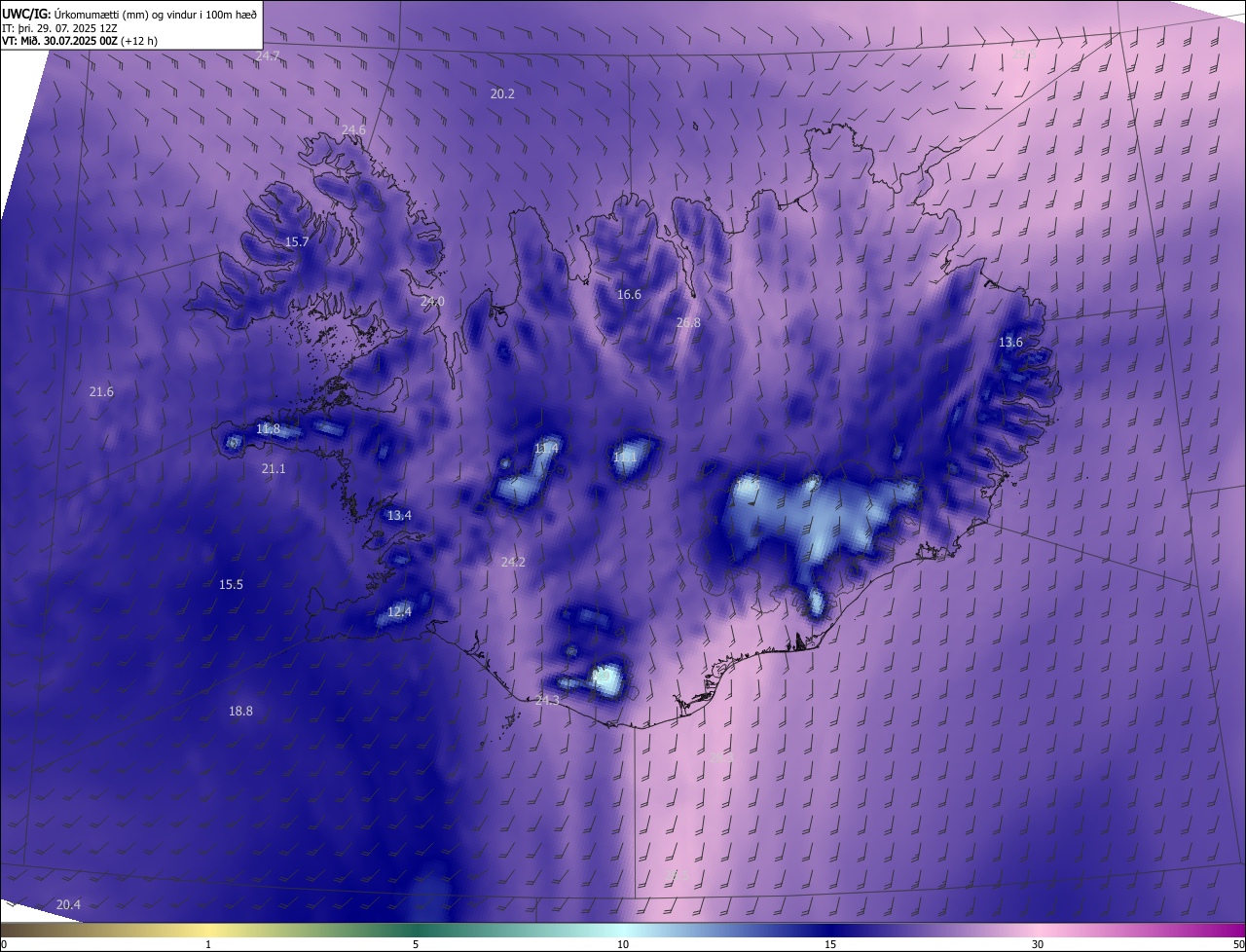Click the 24.7 value label
The height and width of the screenshot is (952, 1246).
point(268,56)
